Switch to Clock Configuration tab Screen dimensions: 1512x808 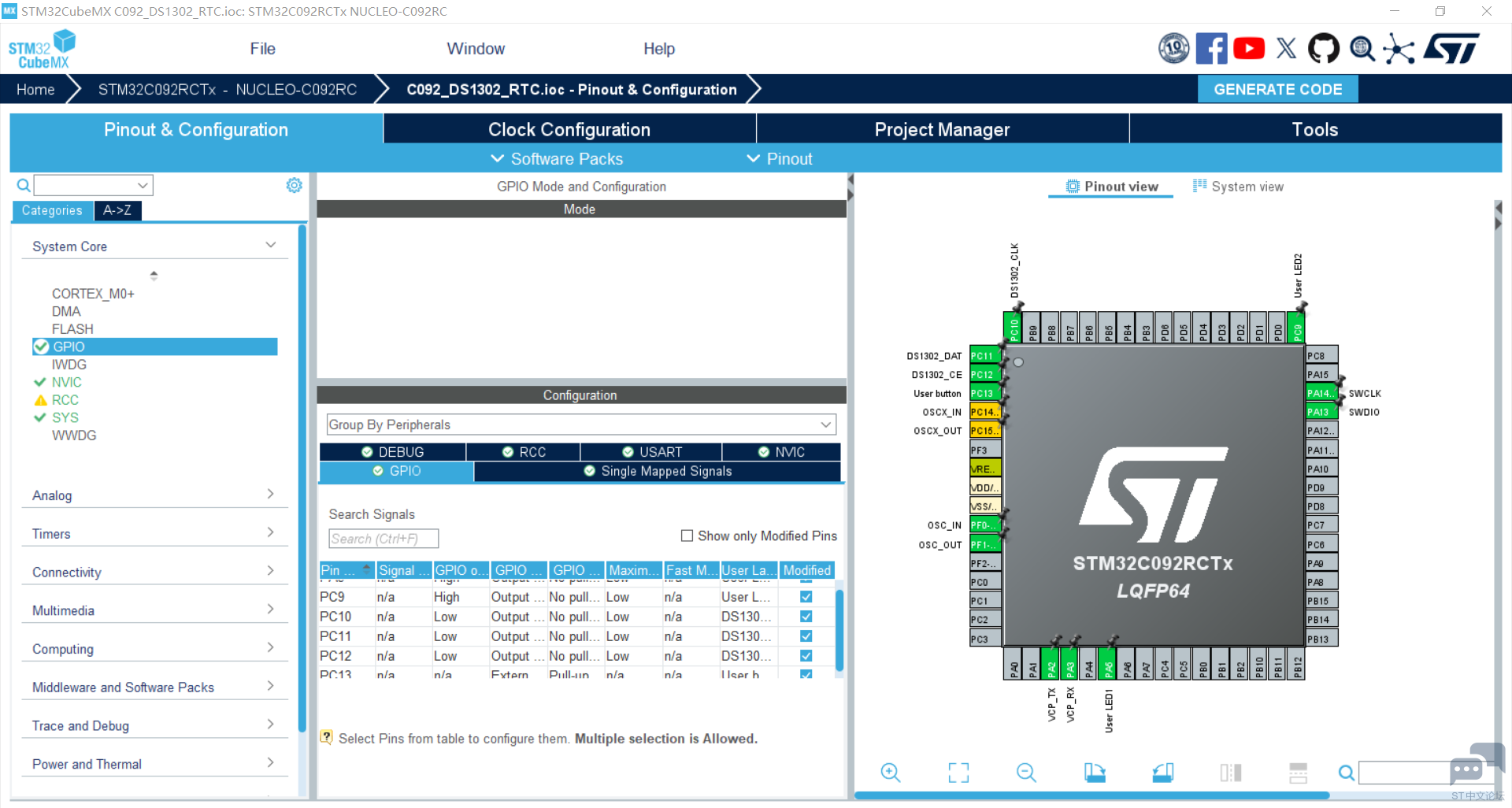click(x=569, y=129)
